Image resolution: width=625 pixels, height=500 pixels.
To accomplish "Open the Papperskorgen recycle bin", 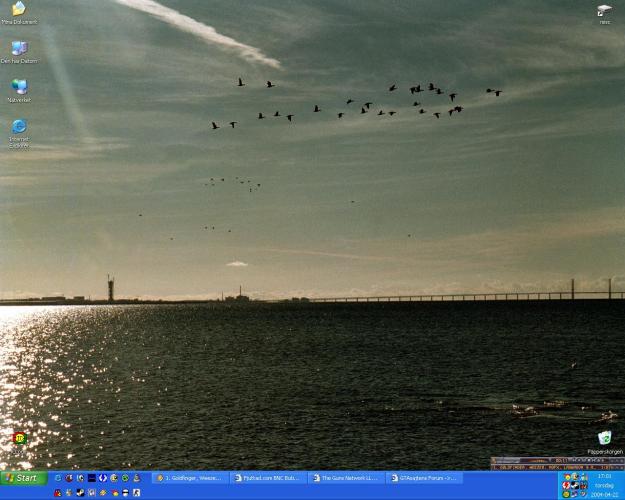I will pos(604,438).
